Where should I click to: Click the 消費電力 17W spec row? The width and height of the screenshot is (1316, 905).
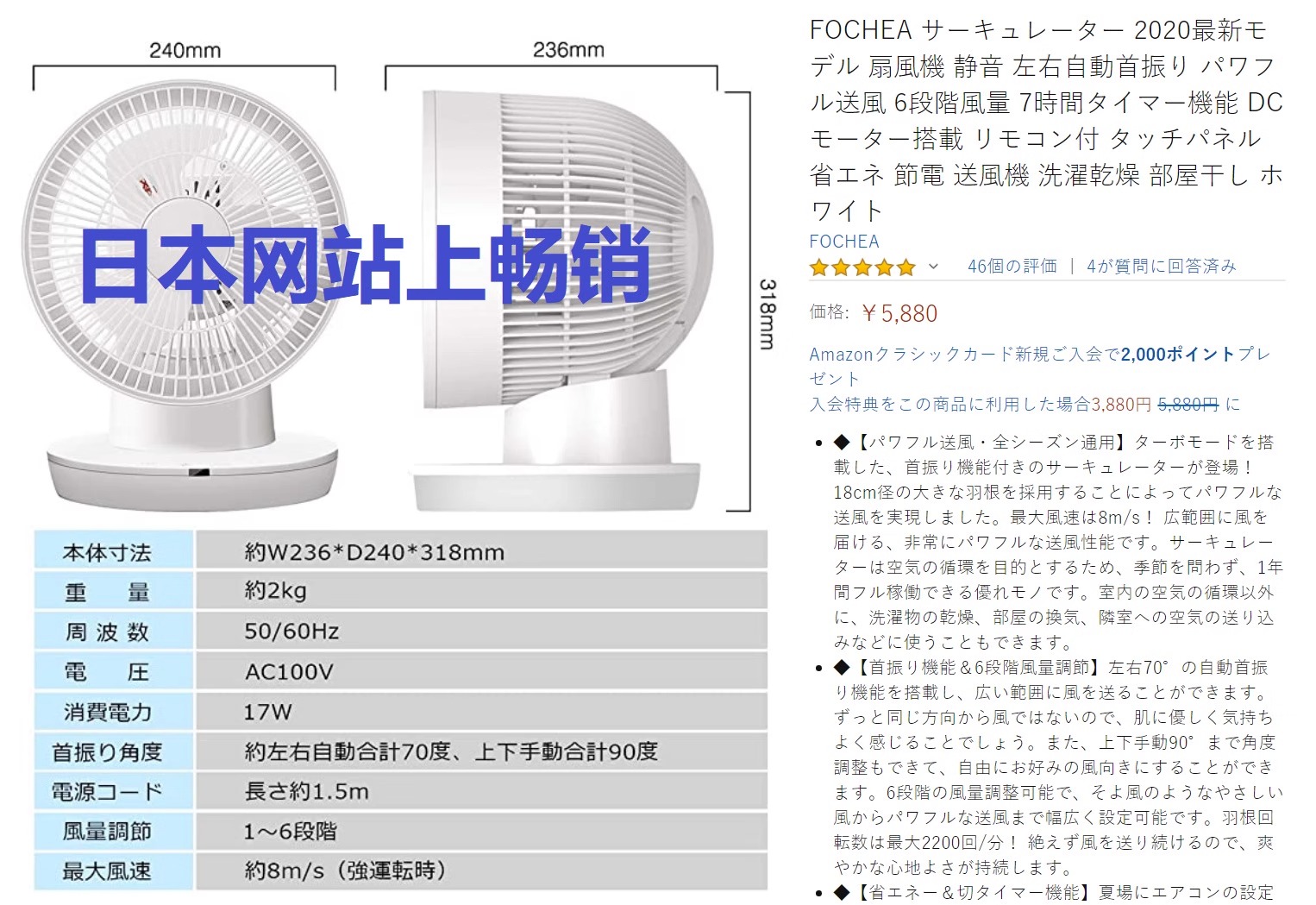tap(400, 712)
